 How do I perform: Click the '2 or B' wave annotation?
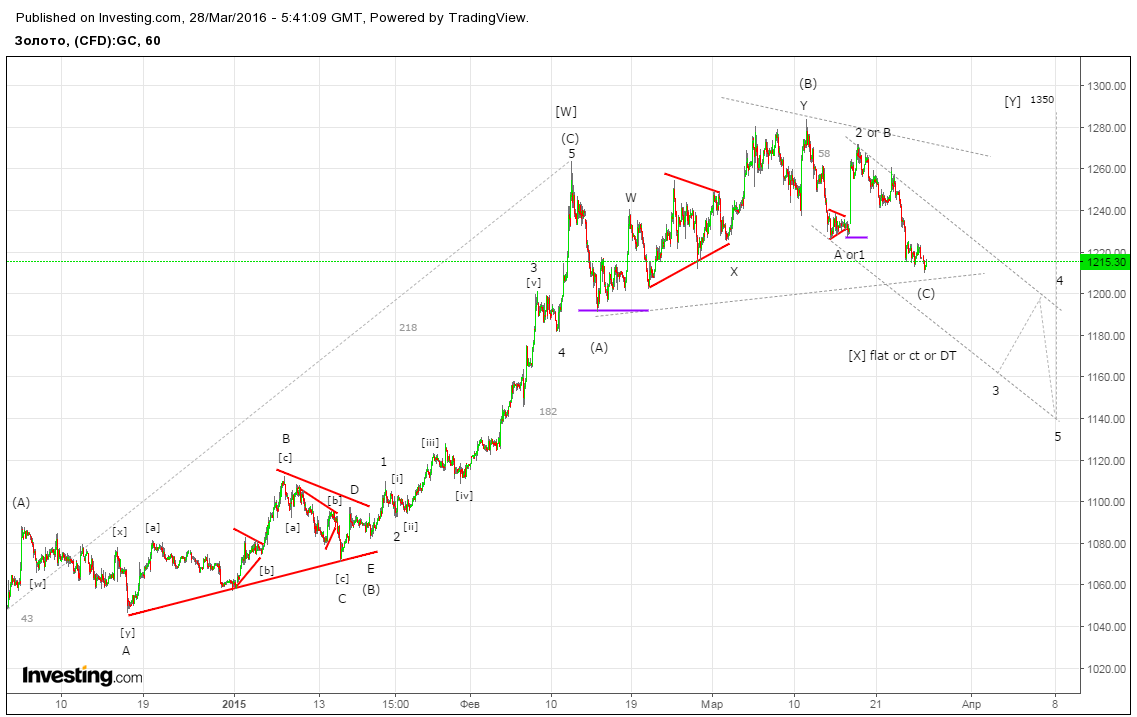tap(873, 133)
